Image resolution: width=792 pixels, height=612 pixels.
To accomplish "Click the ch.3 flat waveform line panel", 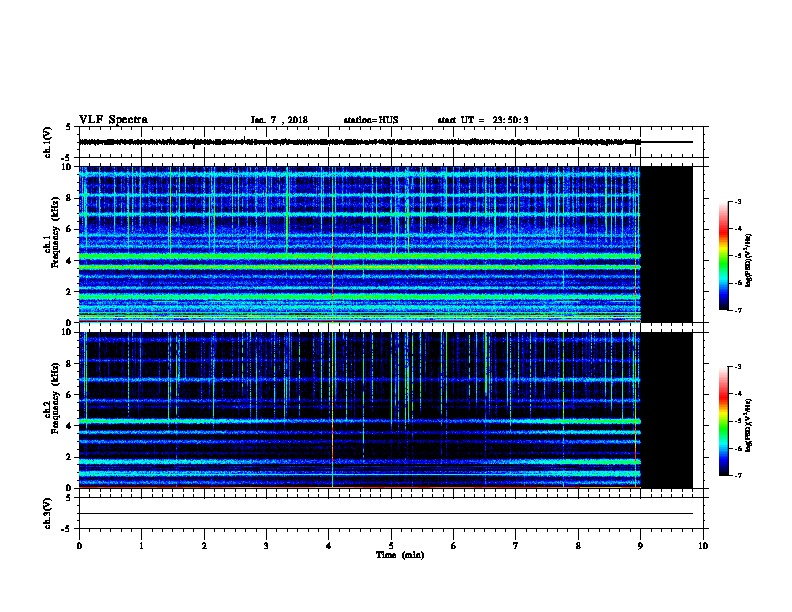I will click(391, 514).
